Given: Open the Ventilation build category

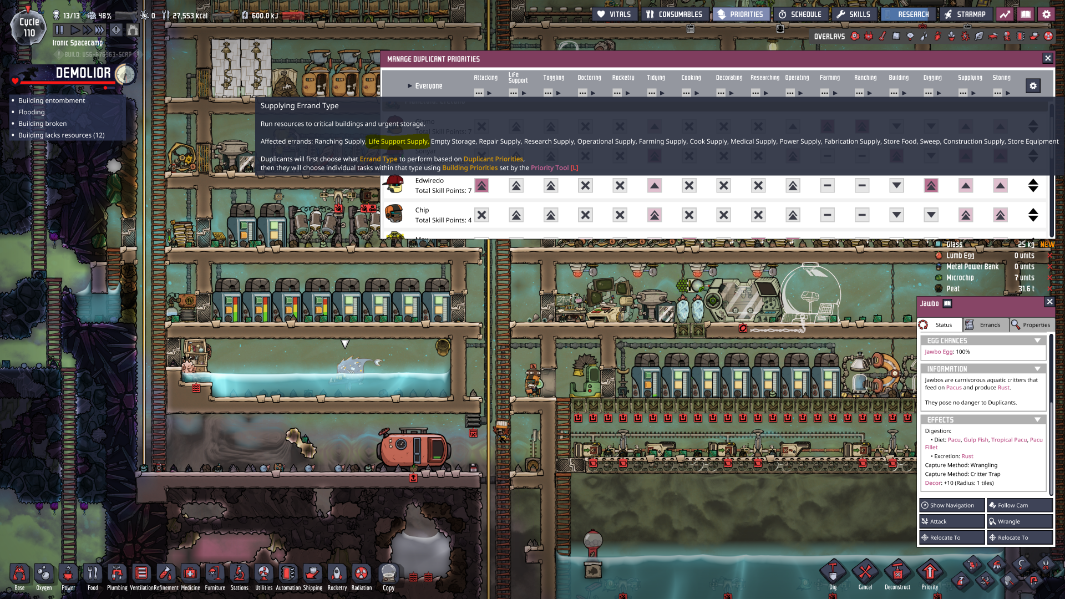Looking at the screenshot, I should 141,575.
